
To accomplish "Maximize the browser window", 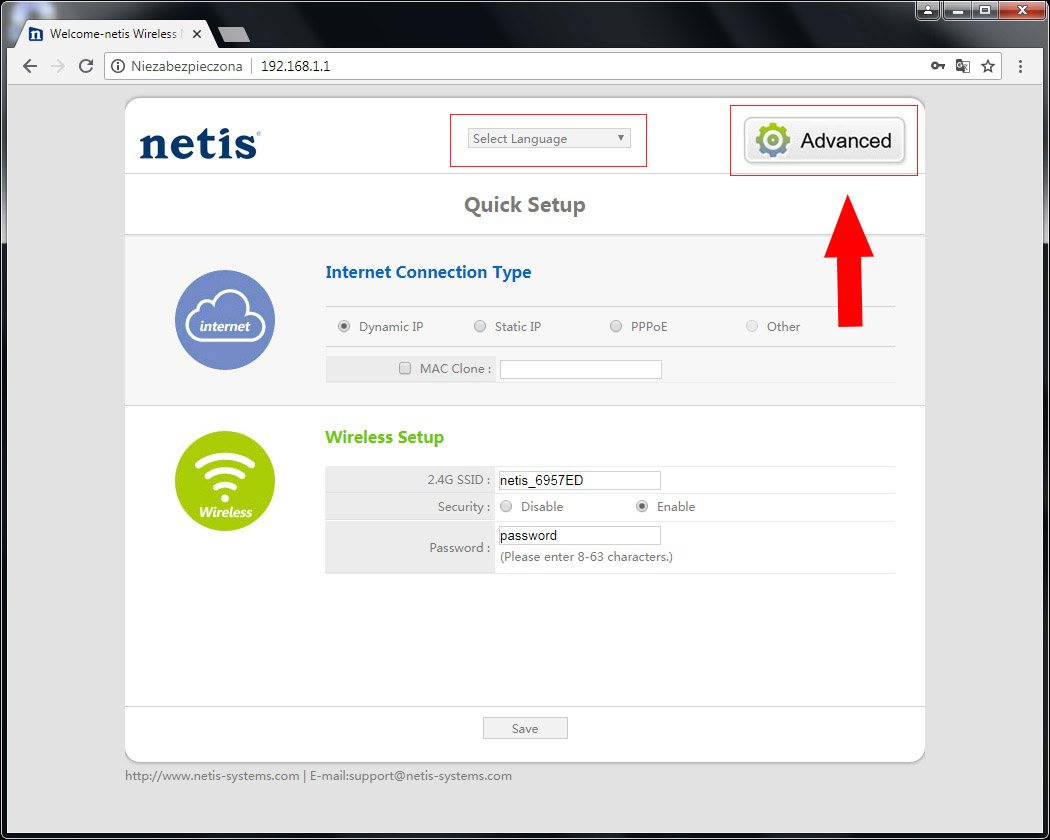I will point(985,10).
